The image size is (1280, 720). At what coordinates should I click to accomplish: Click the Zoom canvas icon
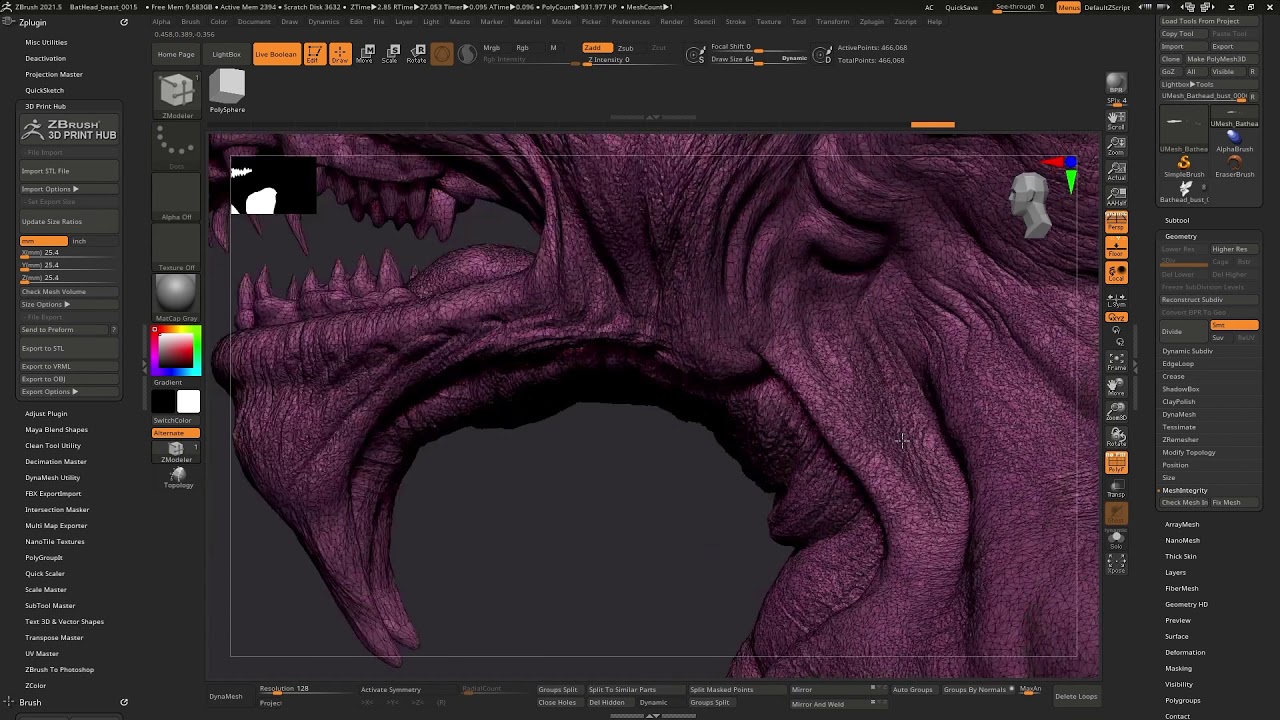[1116, 146]
